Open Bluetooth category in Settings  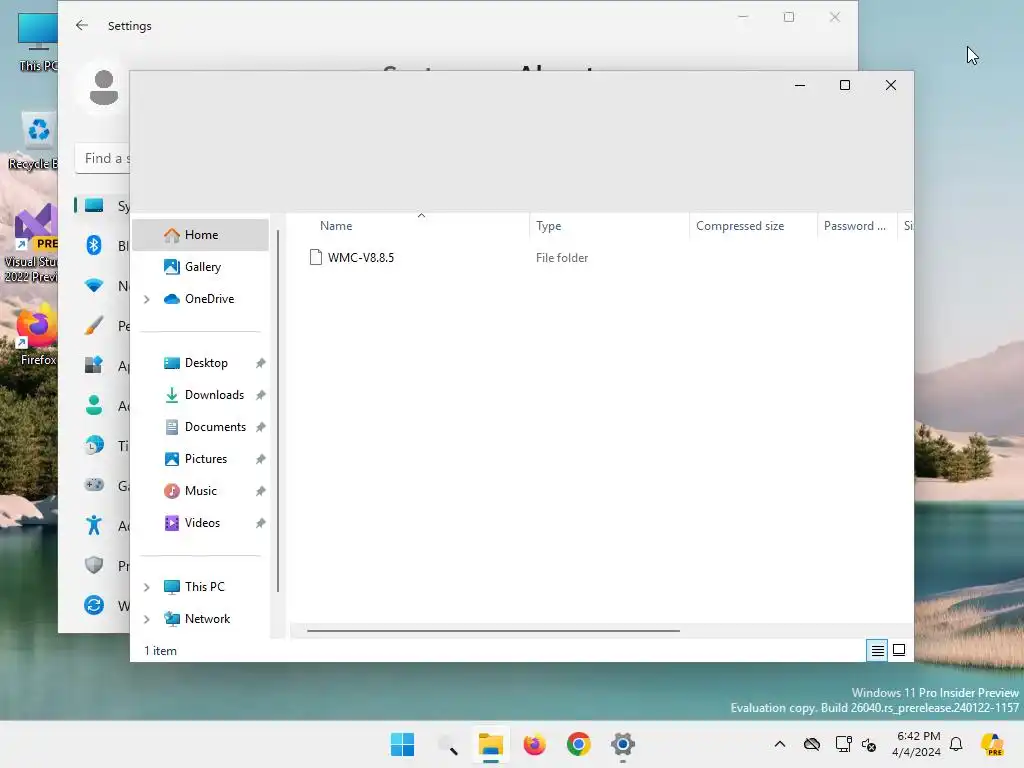pos(94,246)
